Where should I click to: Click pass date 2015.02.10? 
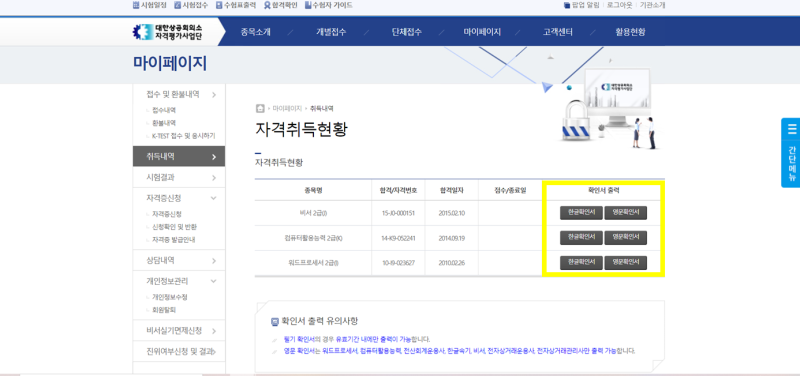pyautogui.click(x=452, y=213)
